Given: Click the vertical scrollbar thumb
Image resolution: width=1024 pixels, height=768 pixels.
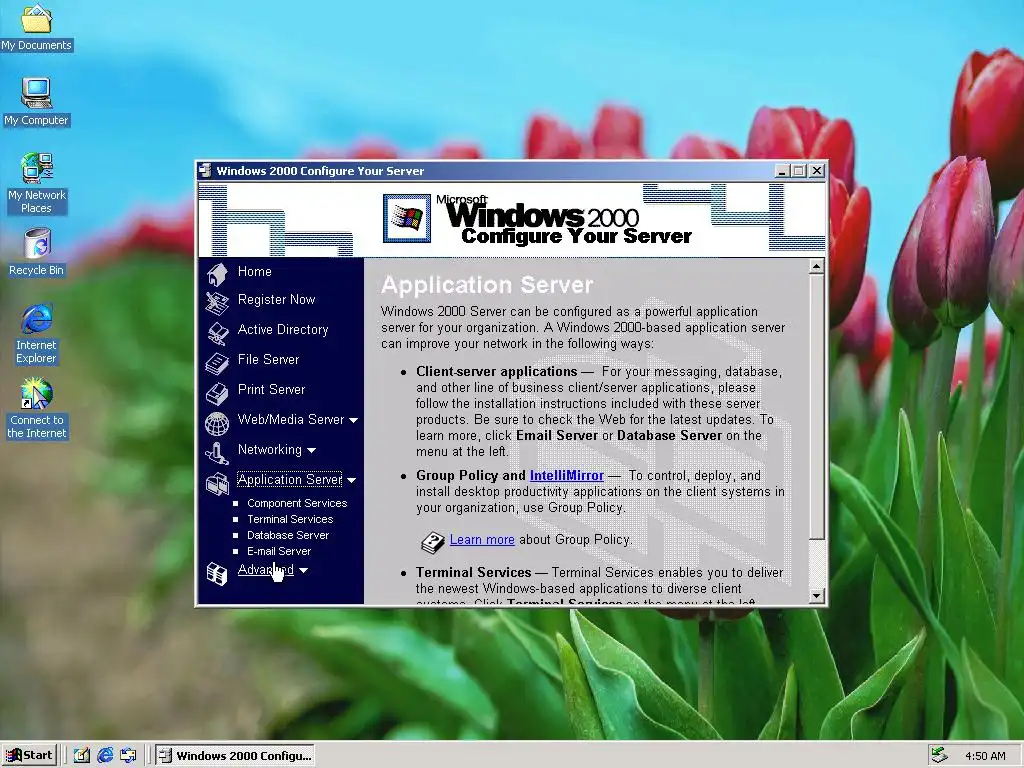Looking at the screenshot, I should 816,407.
